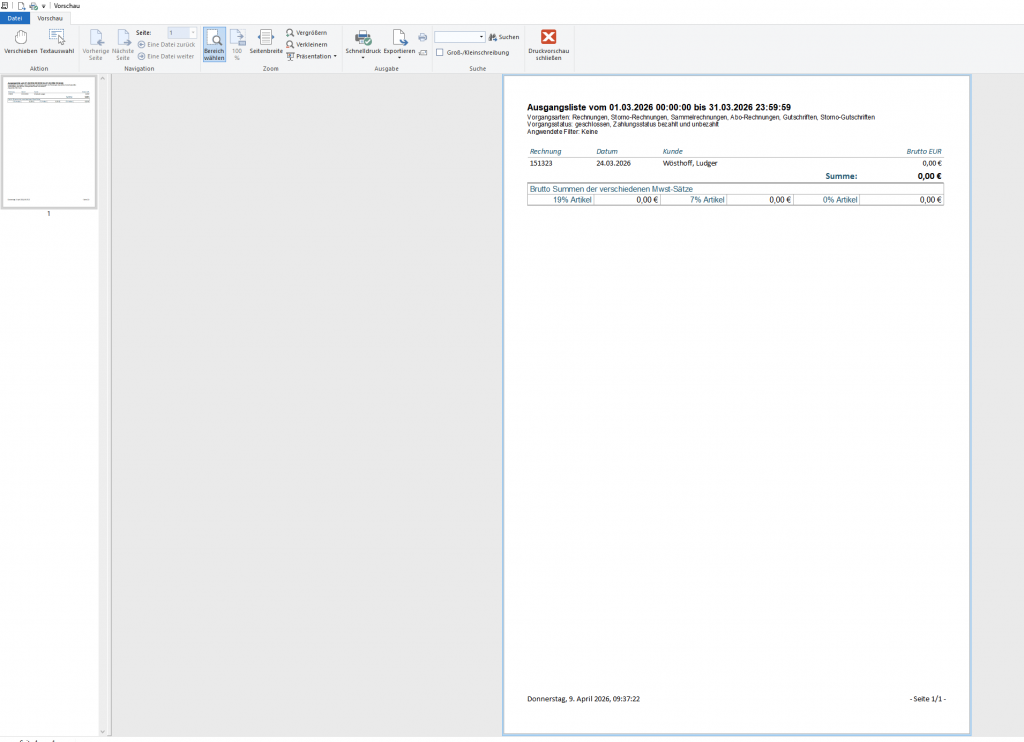Click the small printer icon beside Exportieren
Image resolution: width=1024 pixels, height=742 pixels.
[x=422, y=37]
